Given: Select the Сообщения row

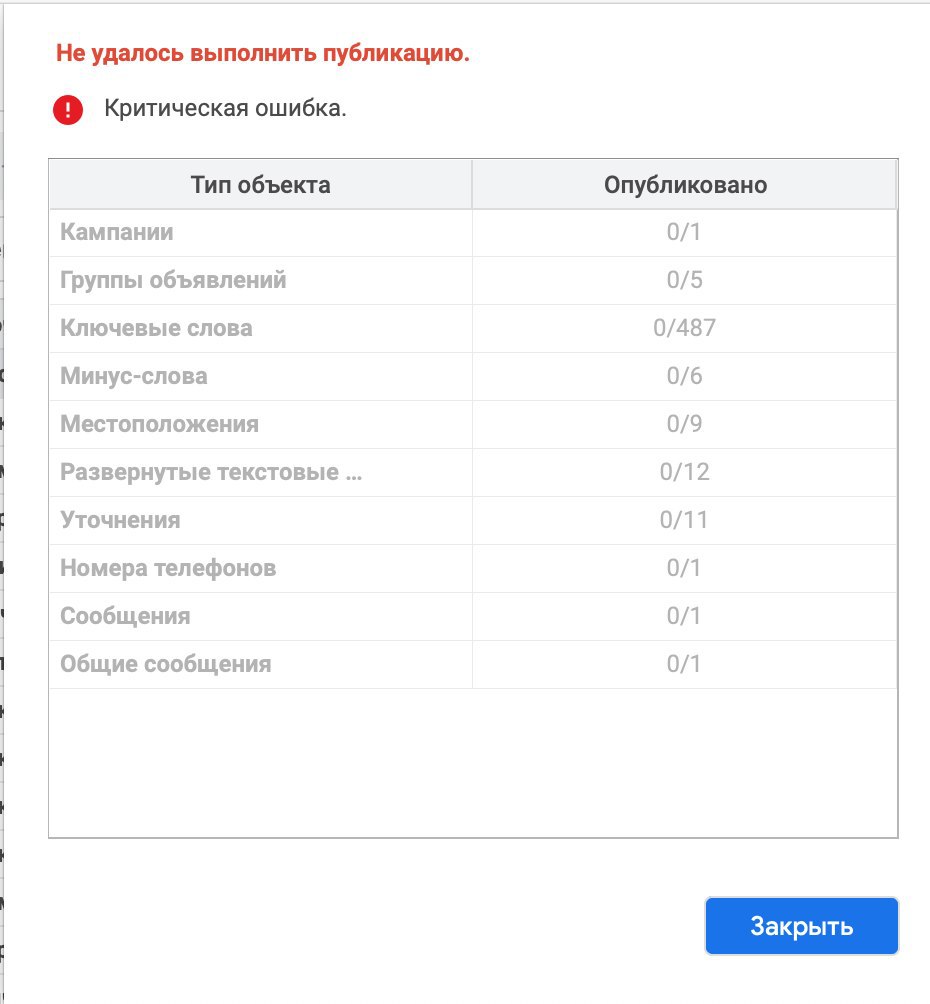Looking at the screenshot, I should 473,617.
